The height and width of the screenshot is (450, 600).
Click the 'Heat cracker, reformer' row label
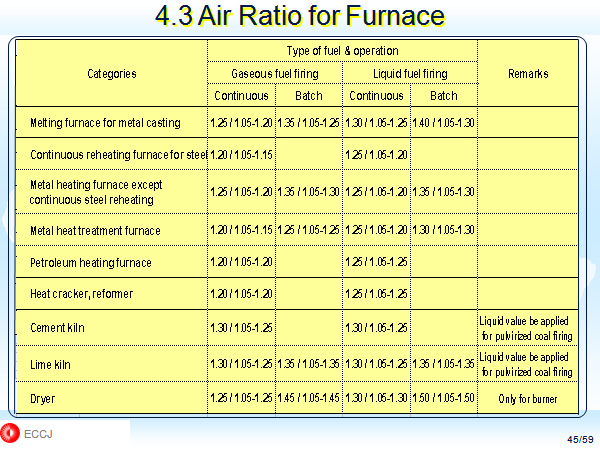(x=82, y=294)
